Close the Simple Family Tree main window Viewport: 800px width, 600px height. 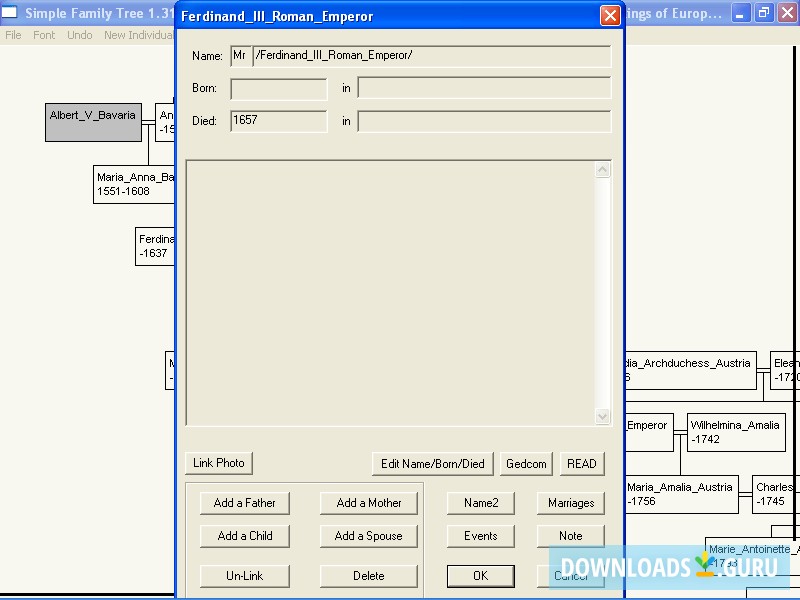(787, 13)
